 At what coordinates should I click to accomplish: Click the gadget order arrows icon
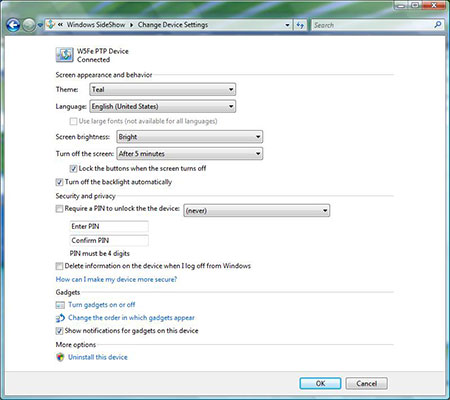click(x=60, y=318)
